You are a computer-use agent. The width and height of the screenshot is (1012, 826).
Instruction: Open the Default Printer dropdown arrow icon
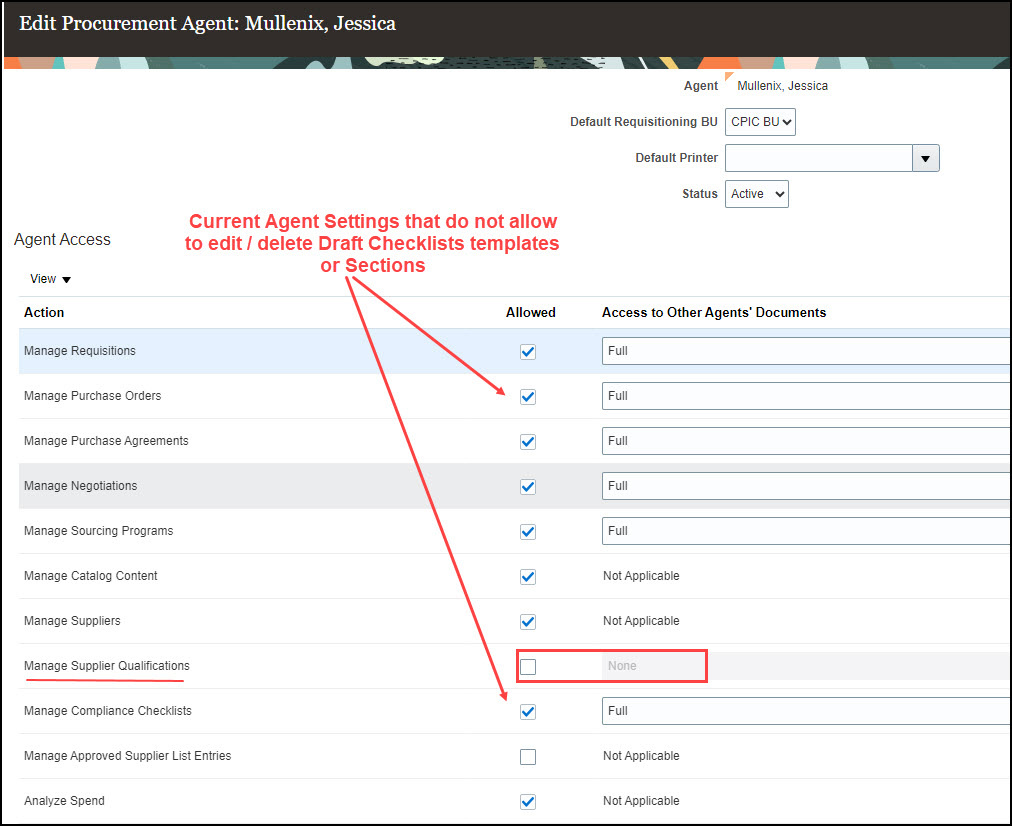[x=925, y=158]
